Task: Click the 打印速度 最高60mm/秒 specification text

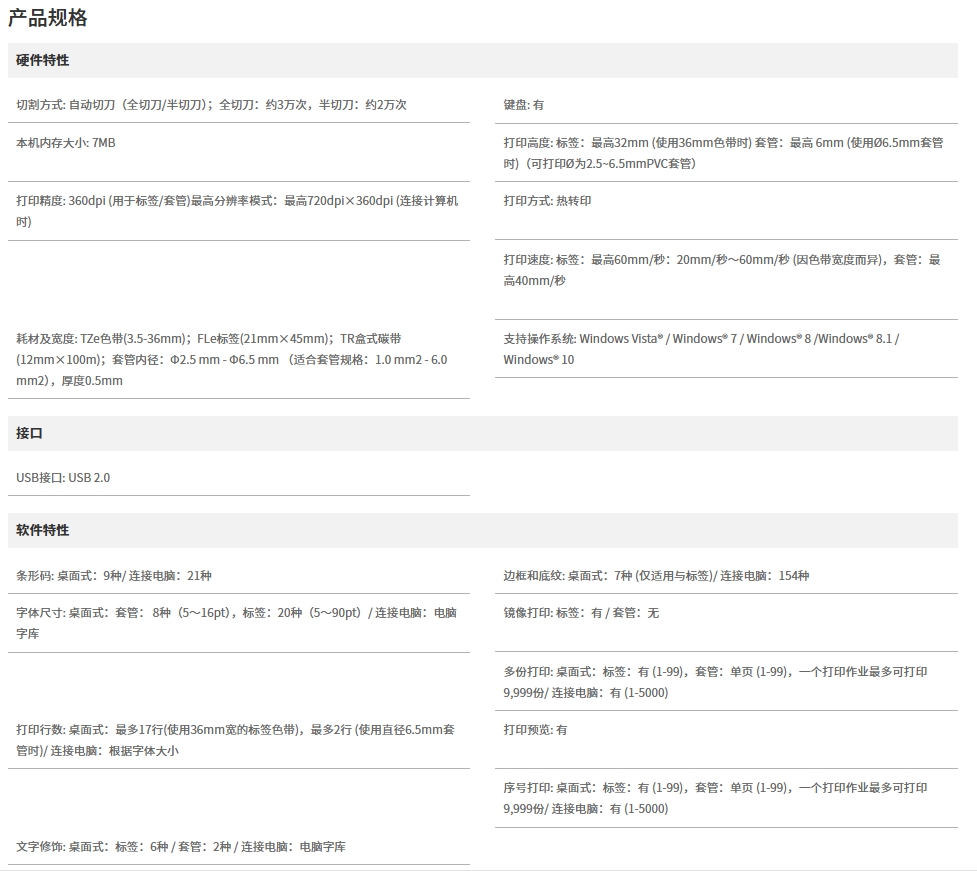Action: coord(722,270)
